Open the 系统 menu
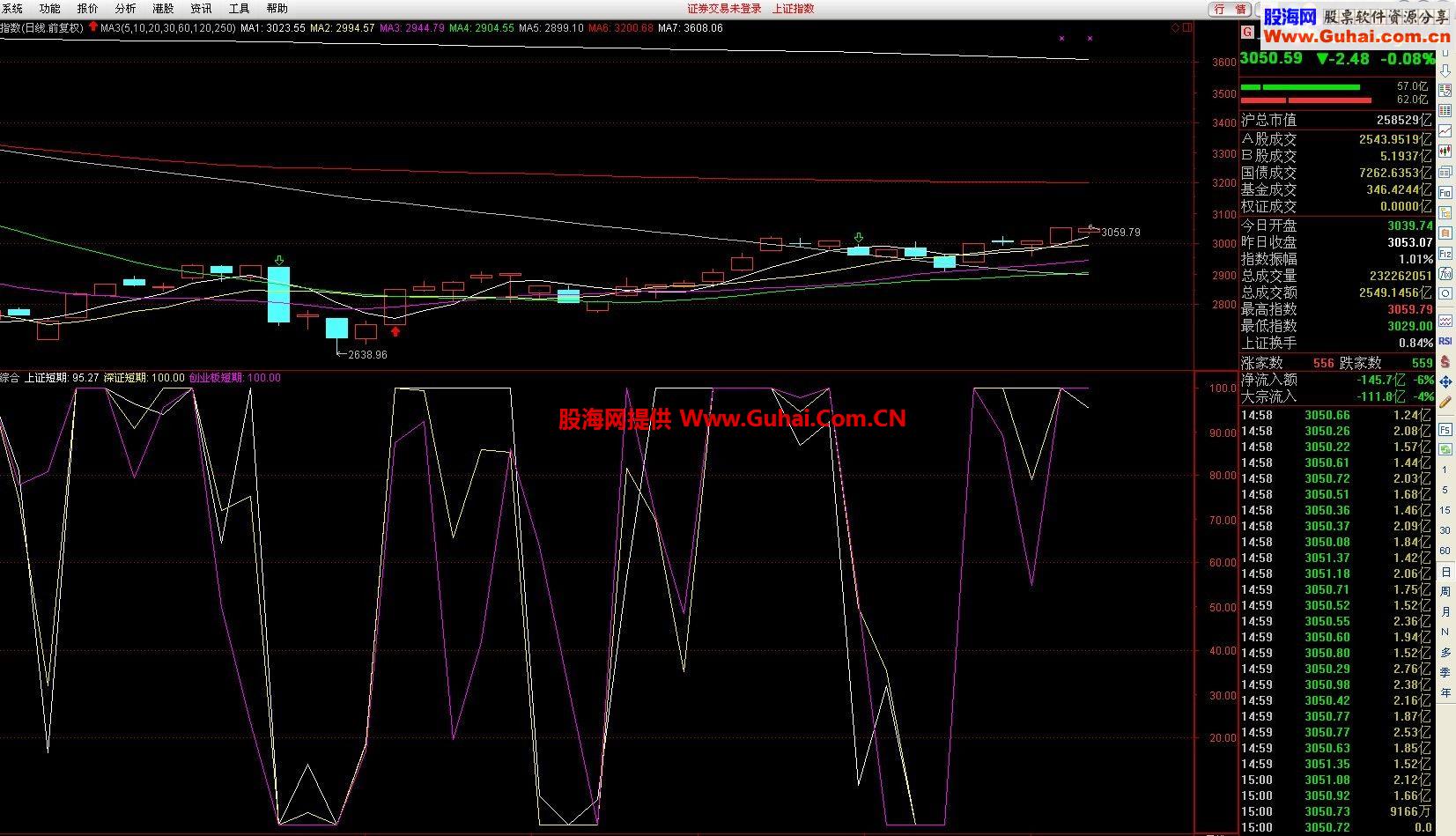The height and width of the screenshot is (836, 1456). (x=12, y=8)
